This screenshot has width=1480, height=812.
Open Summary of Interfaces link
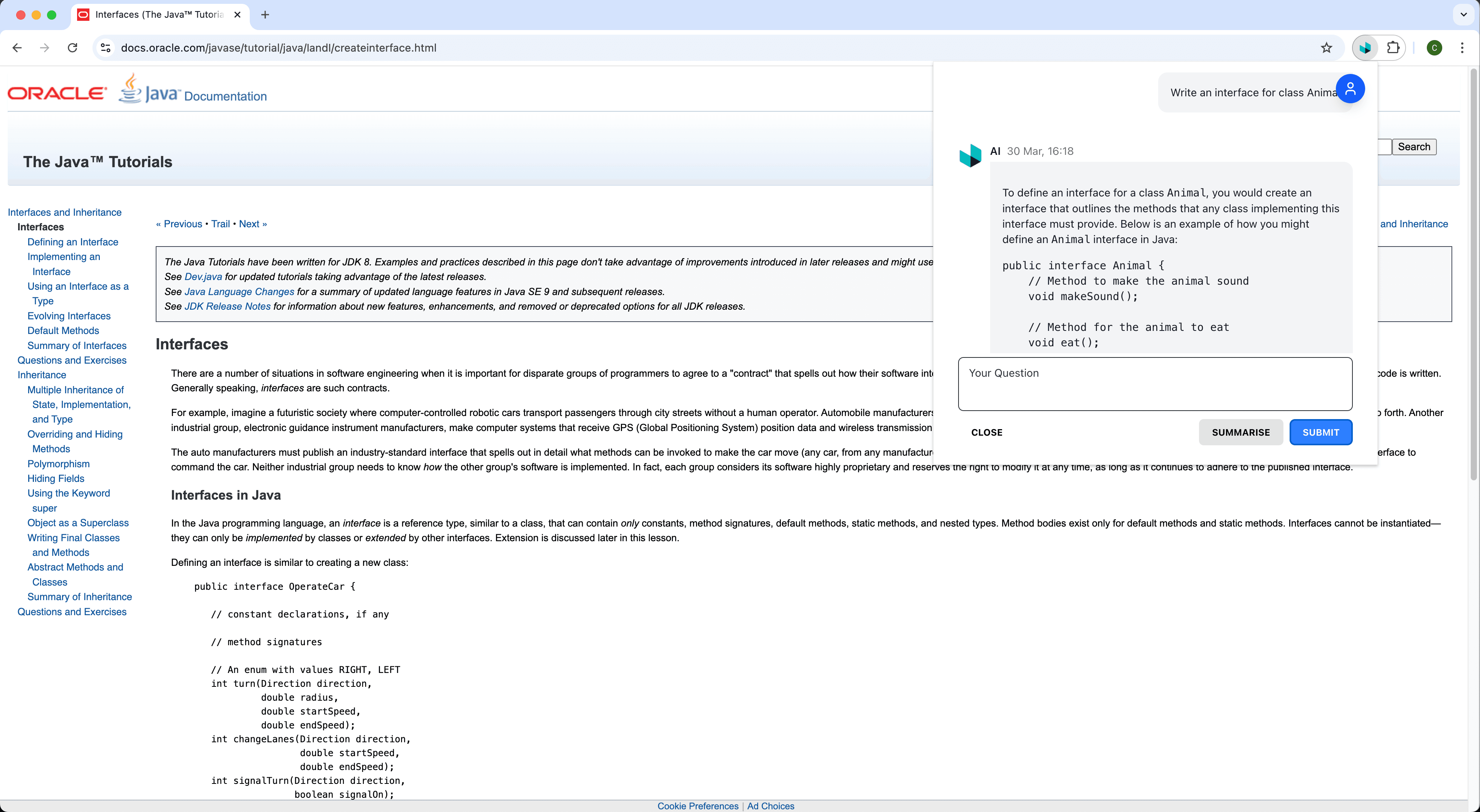[77, 346]
